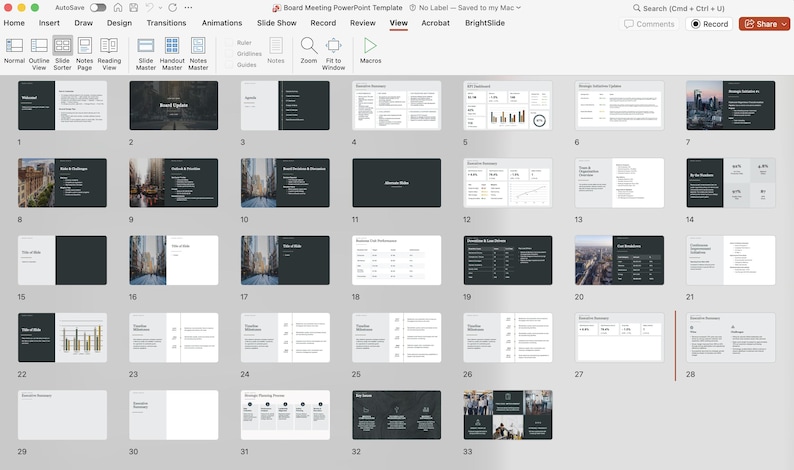Select slide 1 Welcome thumbnail

click(x=62, y=105)
